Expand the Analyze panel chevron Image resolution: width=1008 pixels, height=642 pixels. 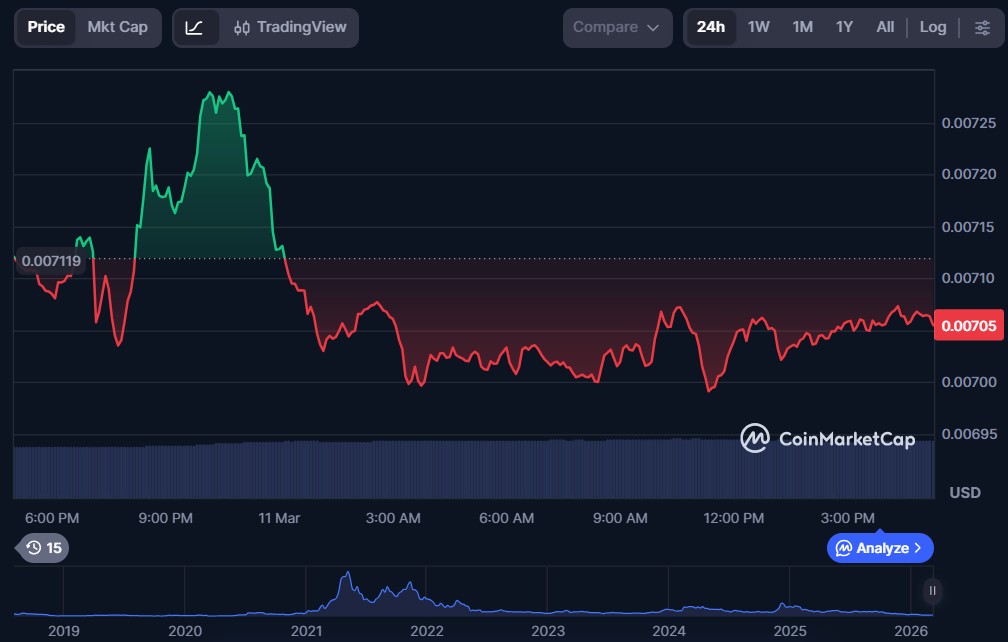918,548
